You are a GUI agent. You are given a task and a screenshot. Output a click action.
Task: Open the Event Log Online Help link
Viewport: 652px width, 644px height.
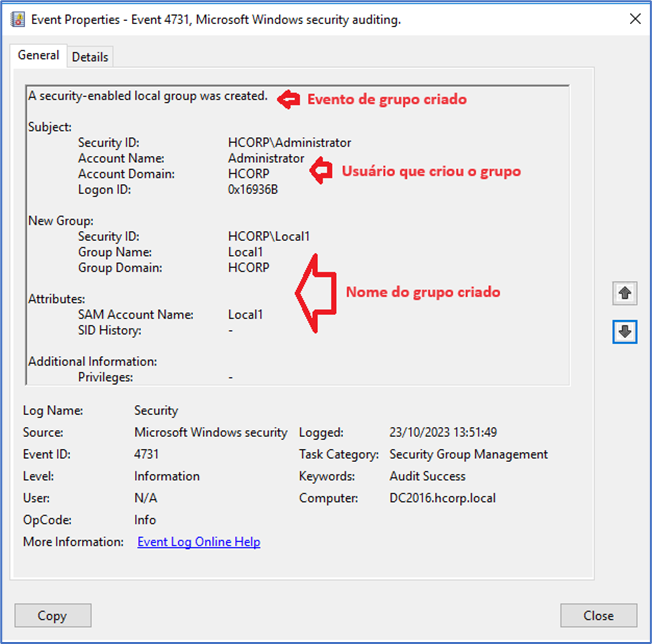point(198,542)
